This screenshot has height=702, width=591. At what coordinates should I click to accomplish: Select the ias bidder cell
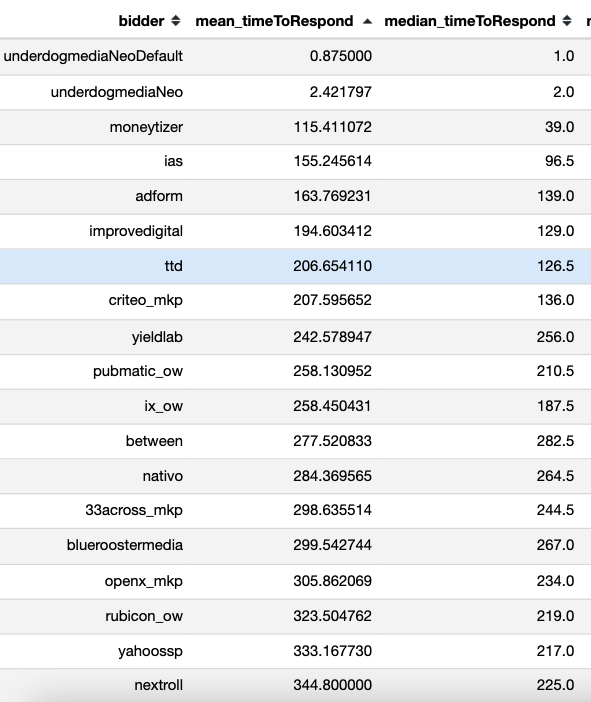[x=173, y=161]
